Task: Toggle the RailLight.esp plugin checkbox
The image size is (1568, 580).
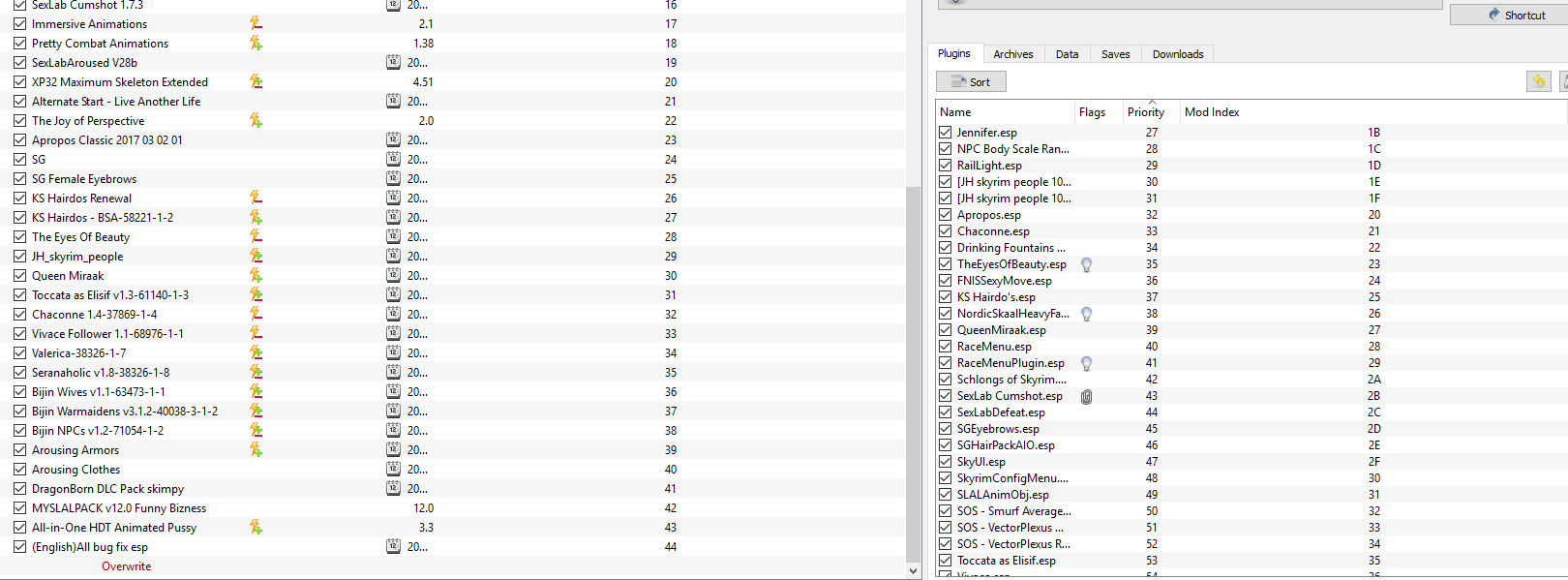Action: [945, 166]
